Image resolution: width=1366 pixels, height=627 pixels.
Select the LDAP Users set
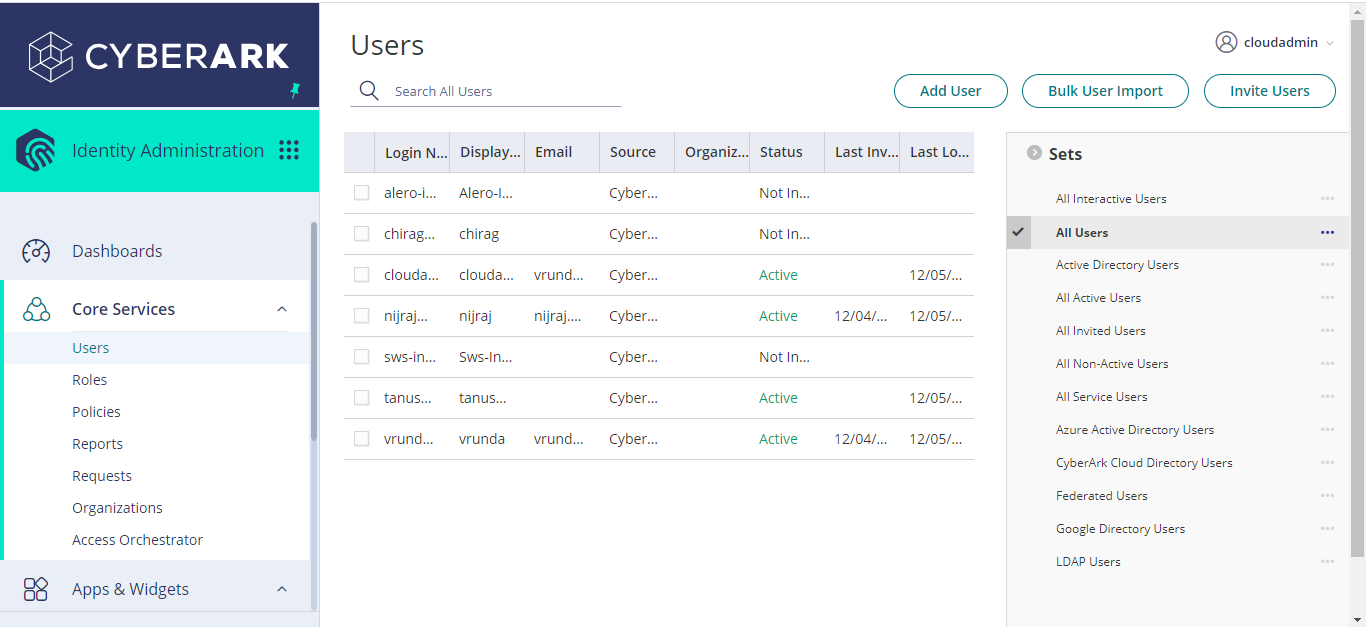pyautogui.click(x=1088, y=562)
